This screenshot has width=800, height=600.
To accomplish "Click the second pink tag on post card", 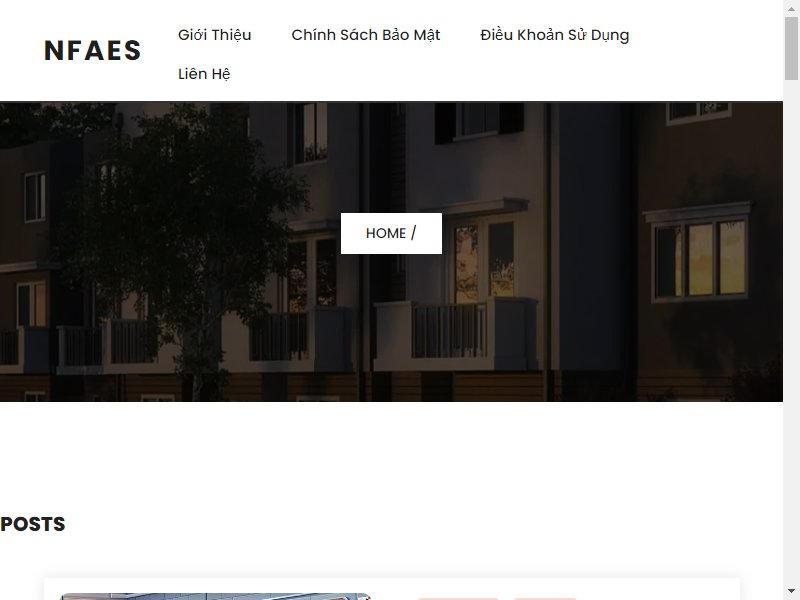I will point(545,598).
